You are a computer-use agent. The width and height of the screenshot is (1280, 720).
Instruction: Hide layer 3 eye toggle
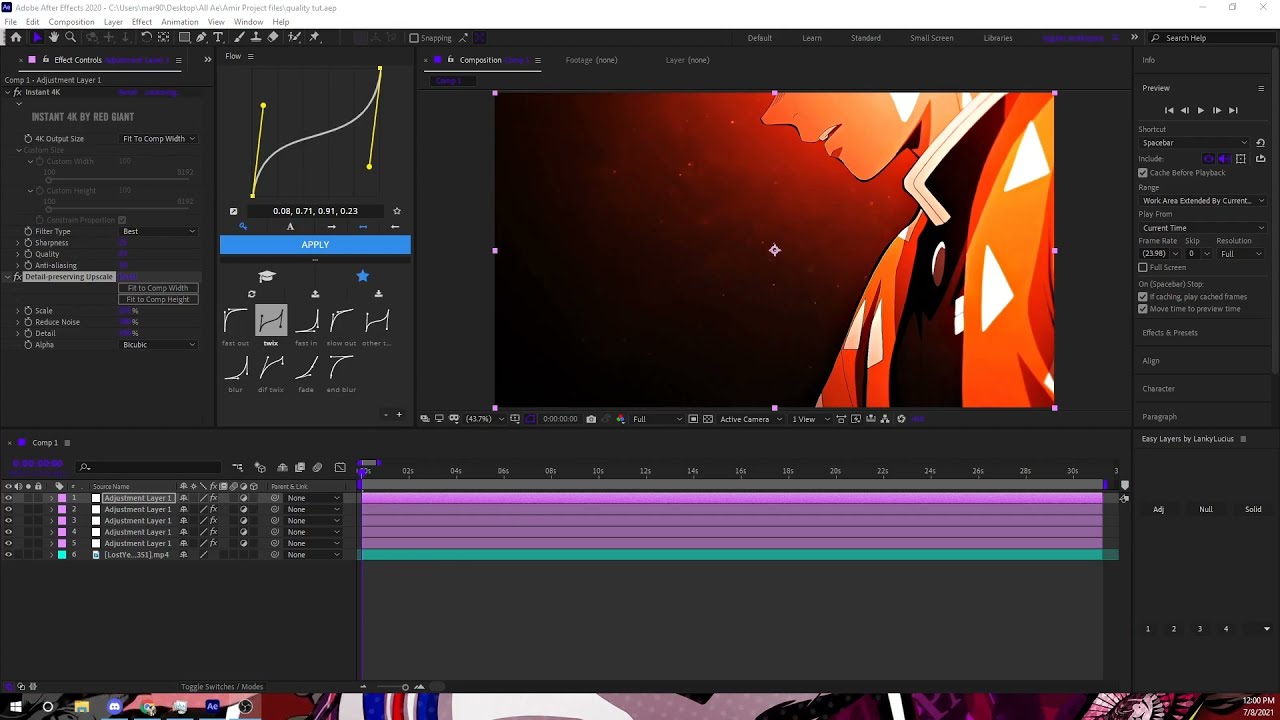click(x=8, y=521)
